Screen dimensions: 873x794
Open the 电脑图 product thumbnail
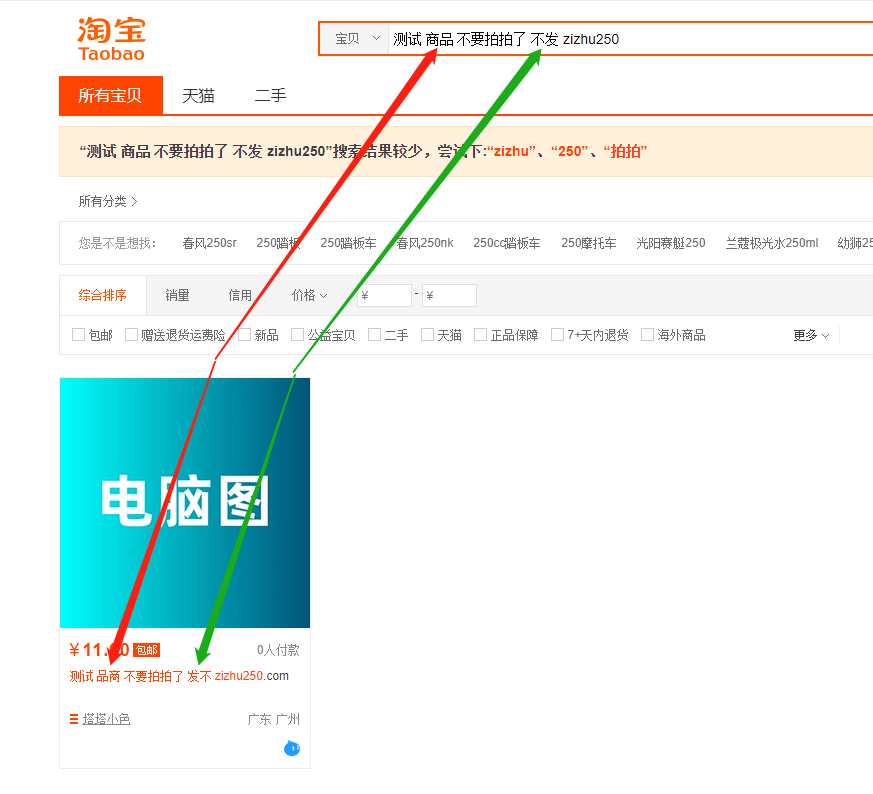(x=185, y=502)
